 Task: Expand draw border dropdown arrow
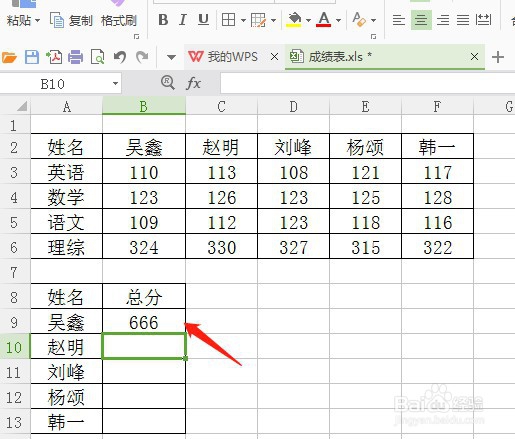pos(273,21)
